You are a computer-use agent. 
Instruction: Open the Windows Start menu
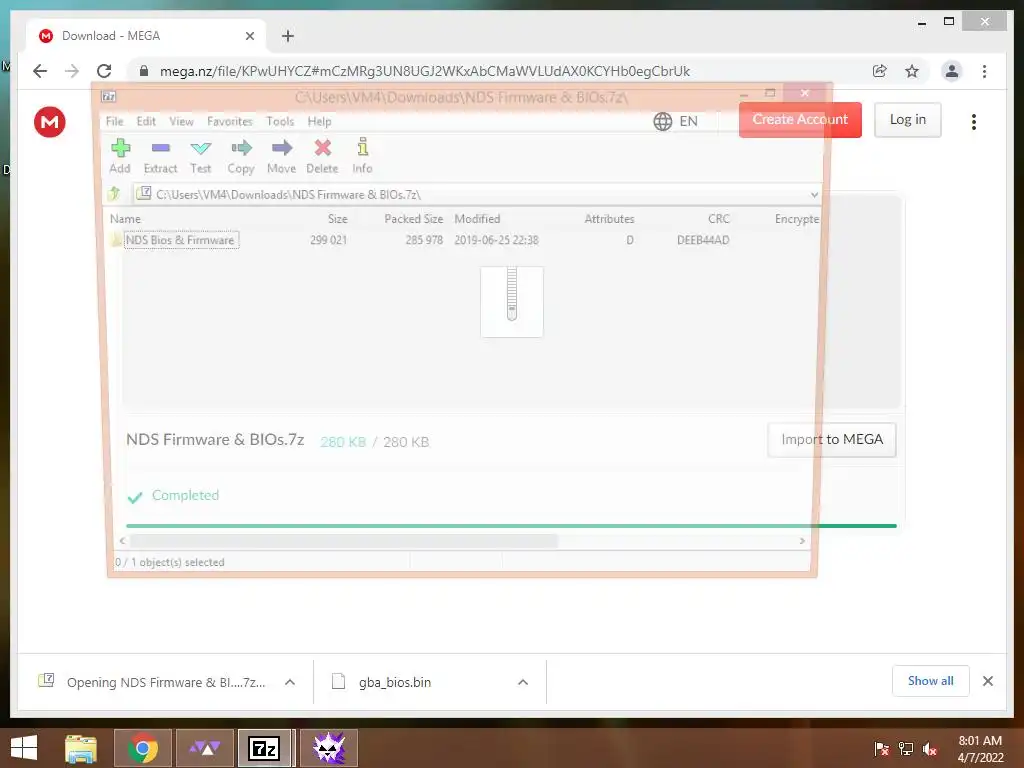click(x=24, y=748)
